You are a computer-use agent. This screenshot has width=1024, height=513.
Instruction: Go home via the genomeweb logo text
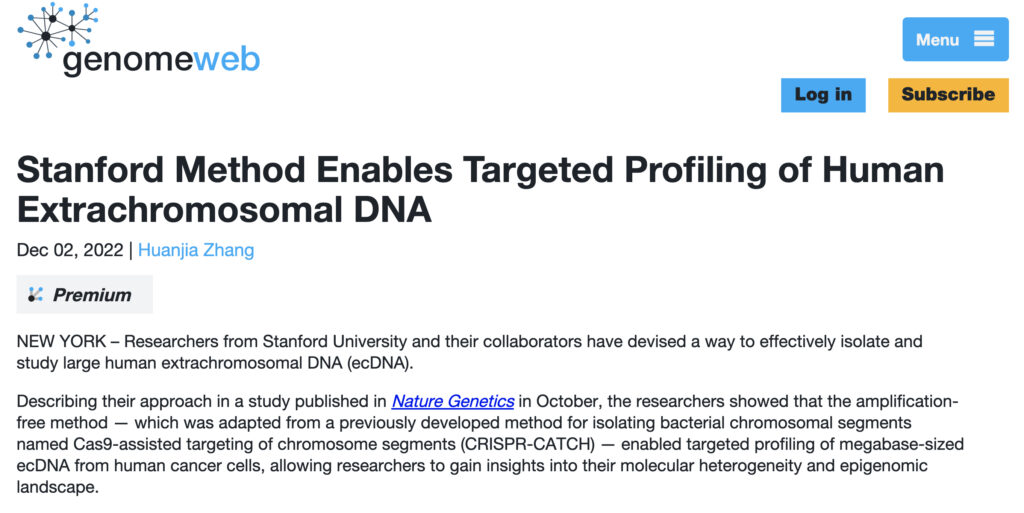(x=161, y=60)
